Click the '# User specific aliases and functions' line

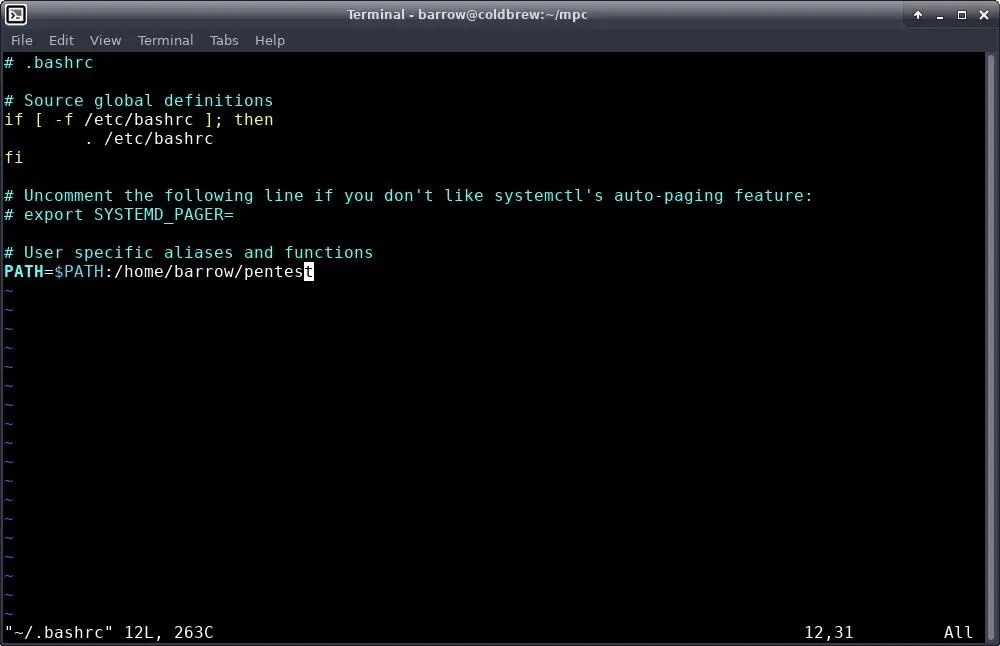(188, 253)
